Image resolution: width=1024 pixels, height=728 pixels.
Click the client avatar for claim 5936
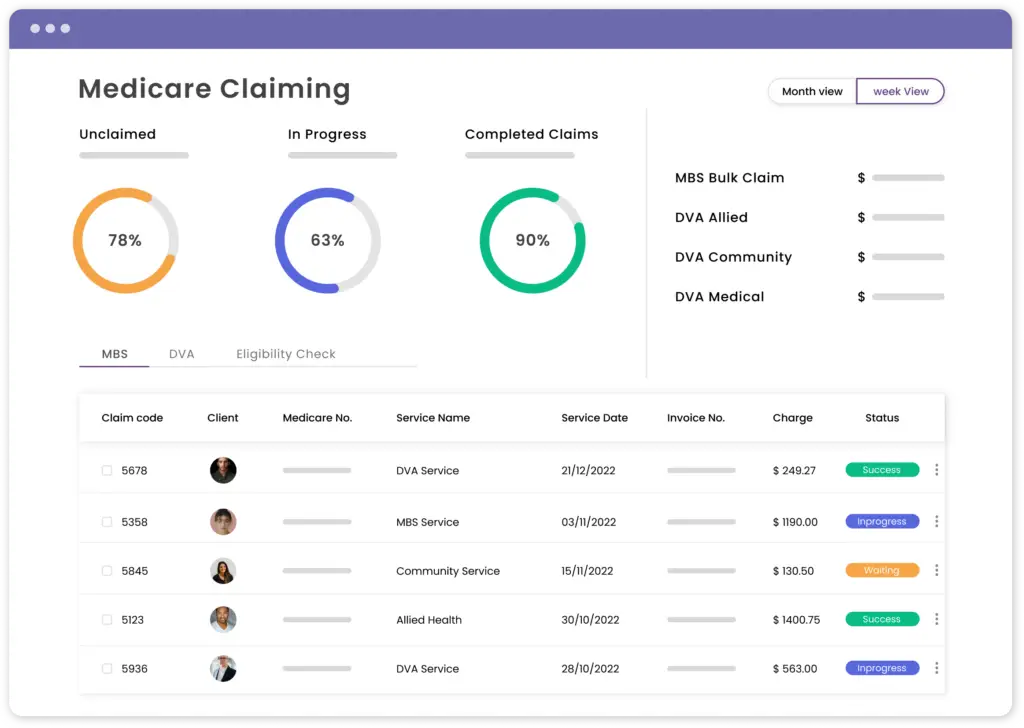pos(223,669)
